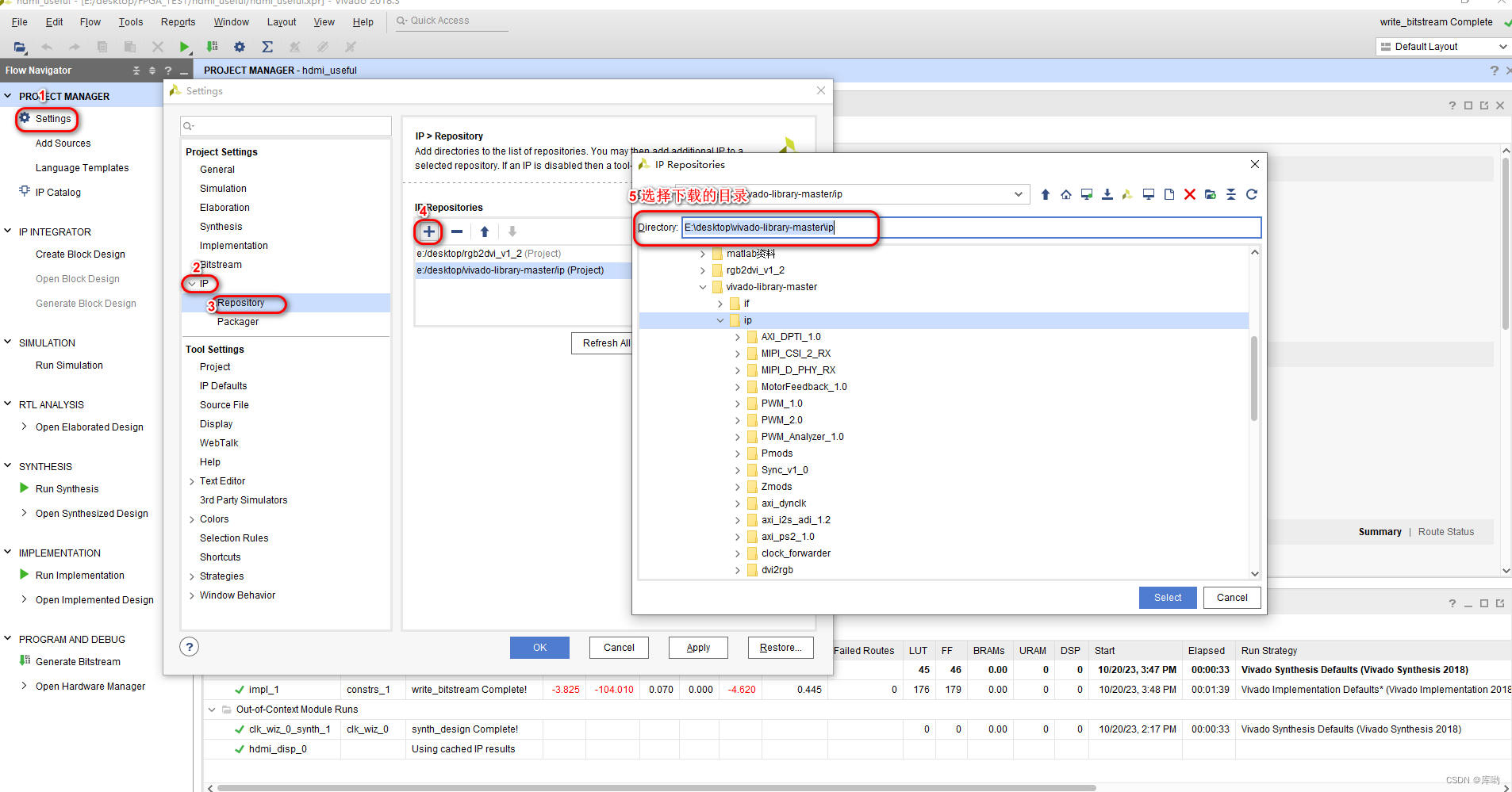Image resolution: width=1512 pixels, height=792 pixels.
Task: Click Apply in Settings dialog
Action: (698, 648)
